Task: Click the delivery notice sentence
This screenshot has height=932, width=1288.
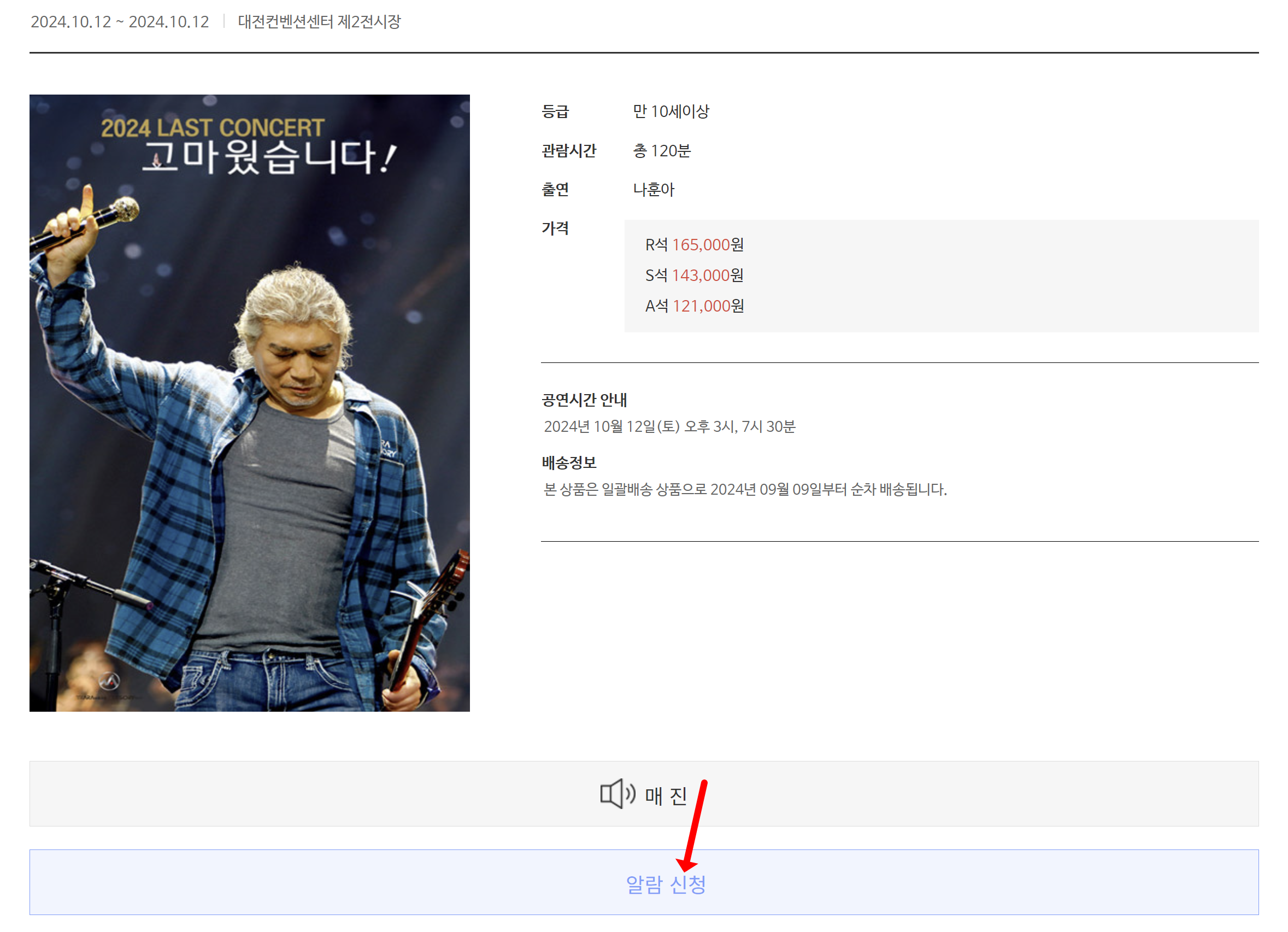Action: (x=744, y=489)
